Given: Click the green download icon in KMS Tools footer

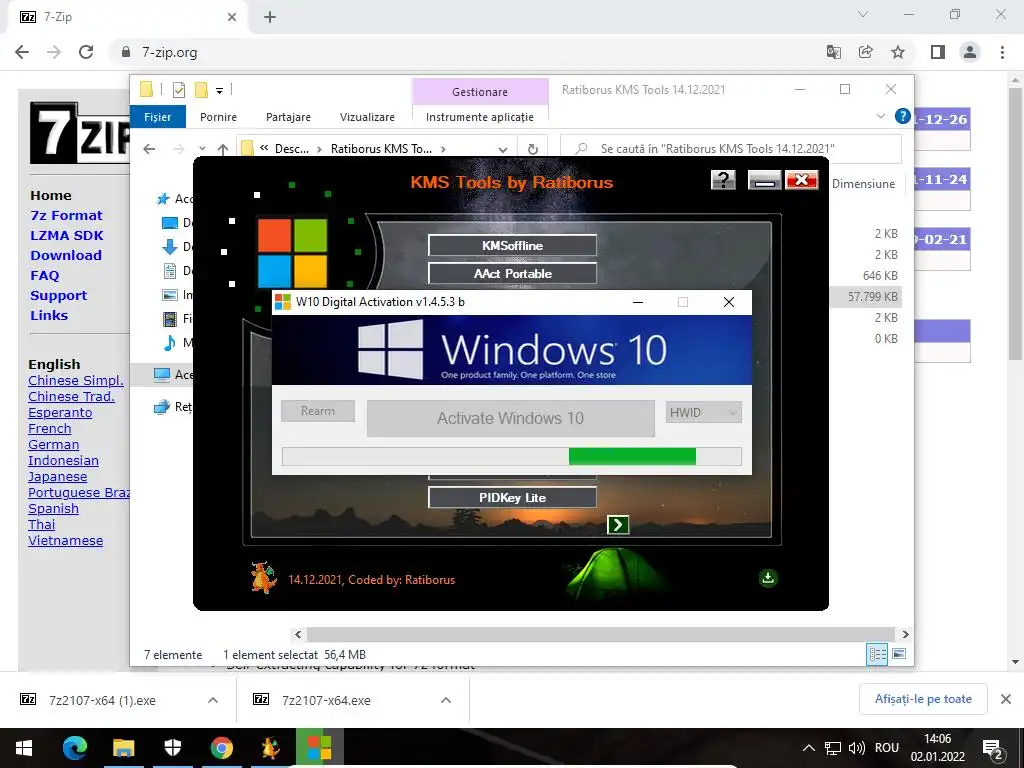Looking at the screenshot, I should [768, 578].
